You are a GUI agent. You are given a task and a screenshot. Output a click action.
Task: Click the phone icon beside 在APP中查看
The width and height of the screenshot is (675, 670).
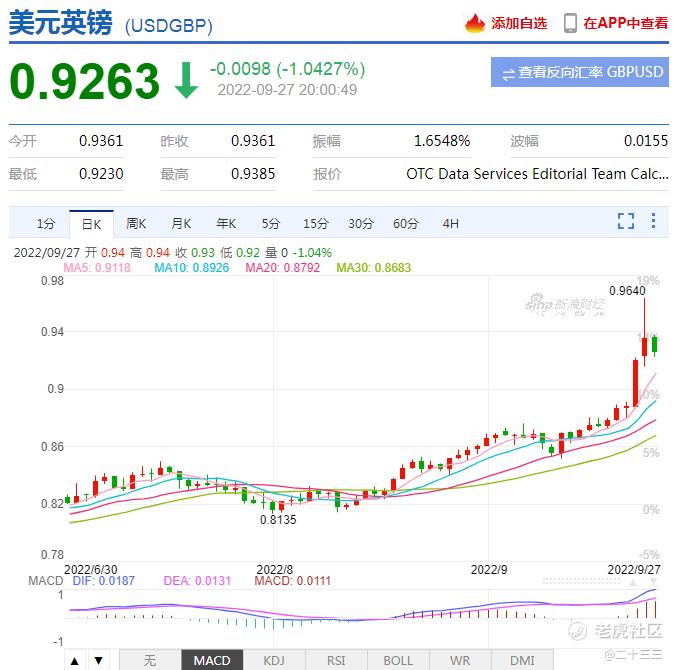click(x=570, y=23)
